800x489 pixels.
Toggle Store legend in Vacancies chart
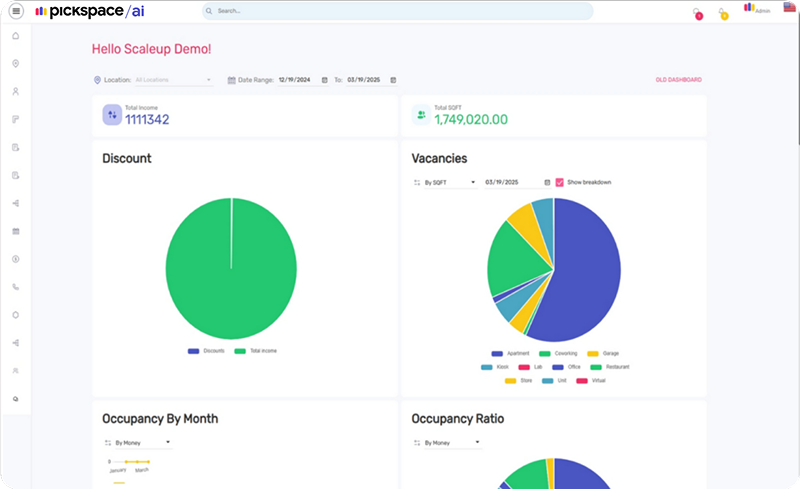[x=518, y=381]
